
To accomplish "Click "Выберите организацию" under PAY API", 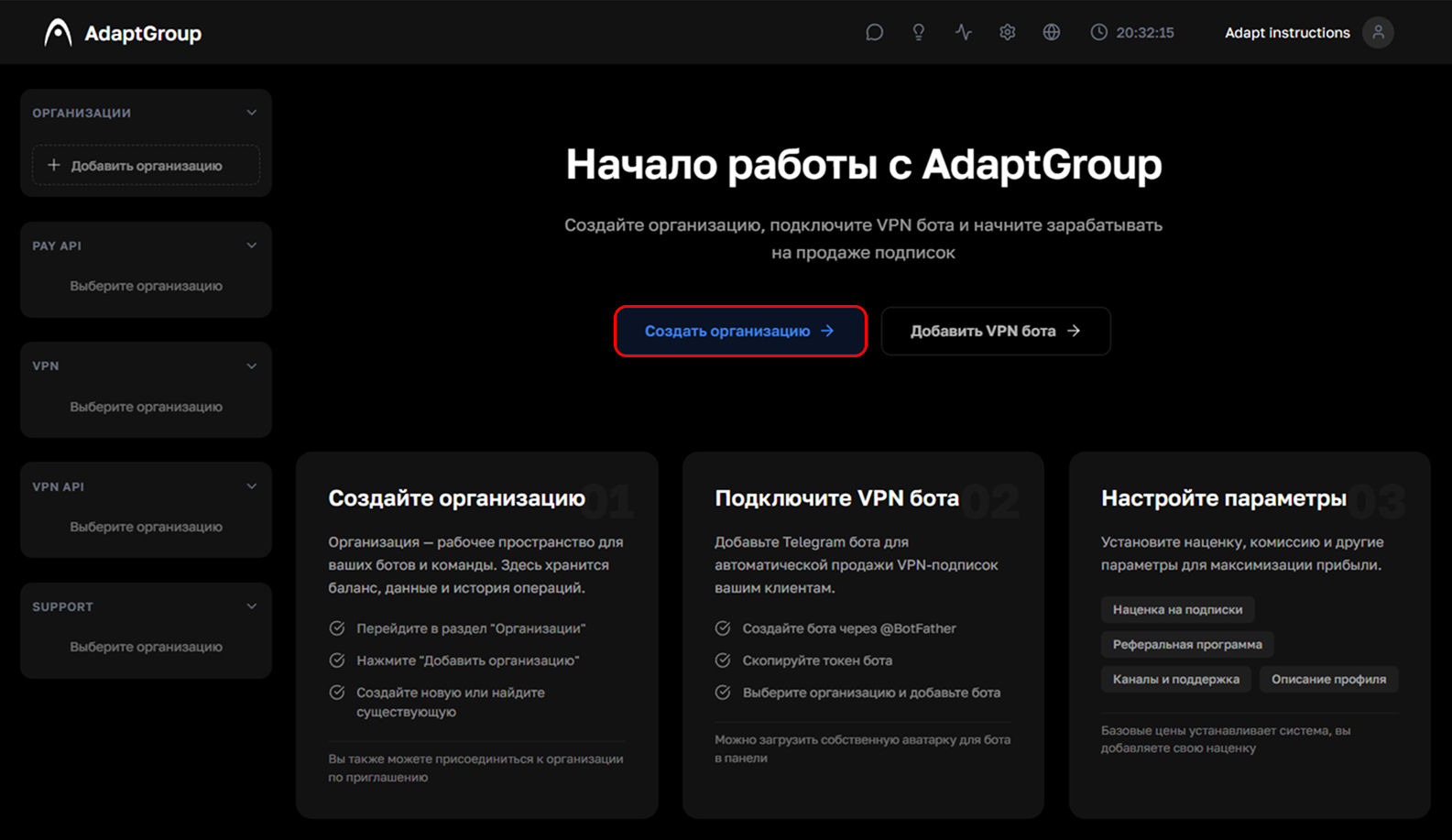I will tap(147, 286).
